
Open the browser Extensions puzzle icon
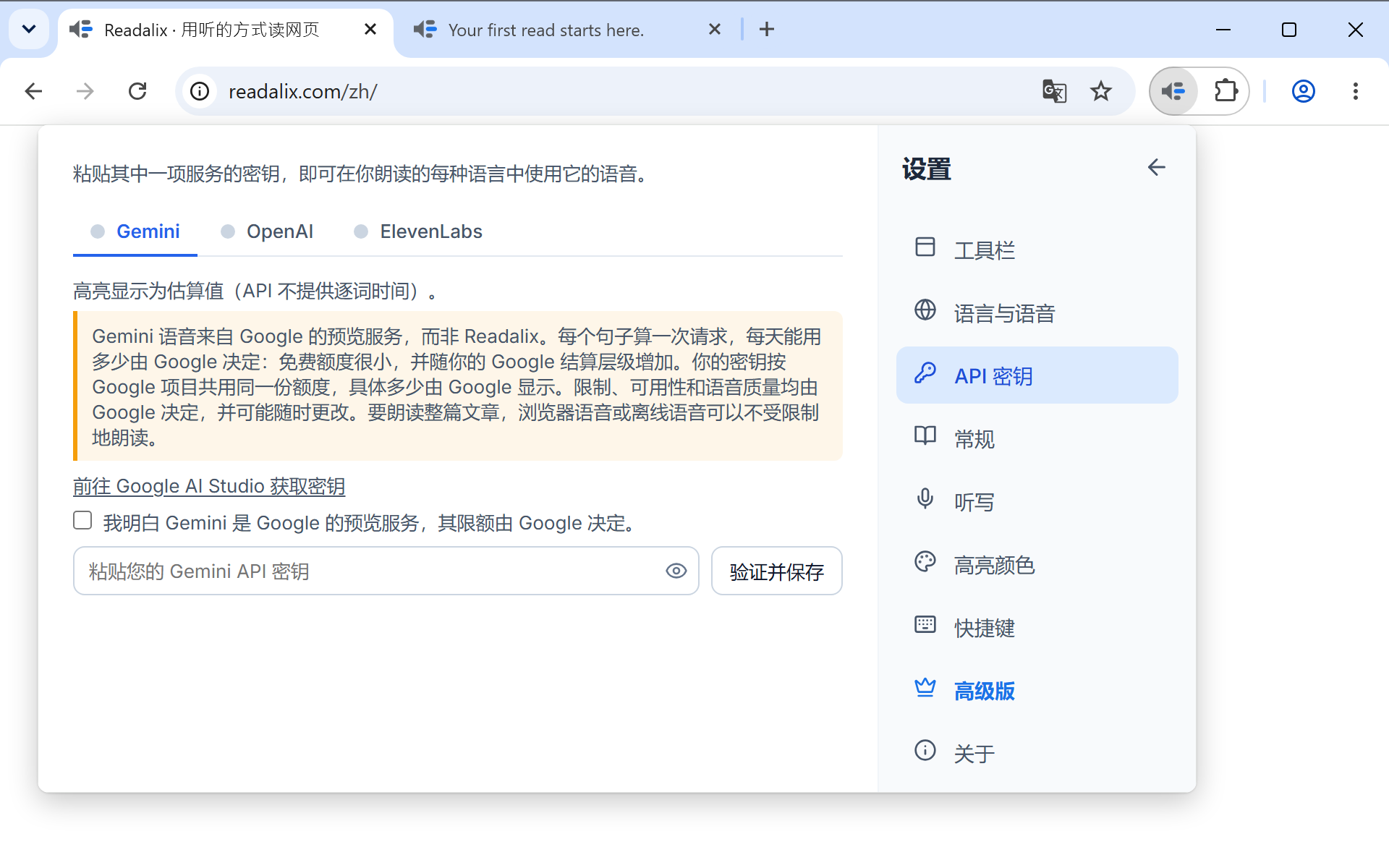pos(1226,91)
